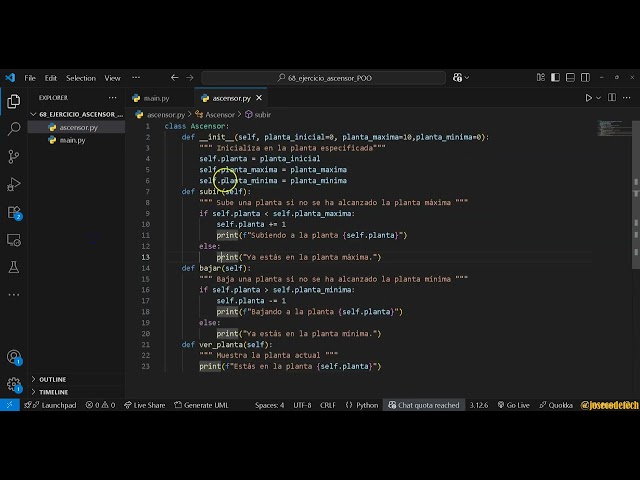640x480 pixels.
Task: Select Python interpreter 3.12.6
Action: coord(479,405)
